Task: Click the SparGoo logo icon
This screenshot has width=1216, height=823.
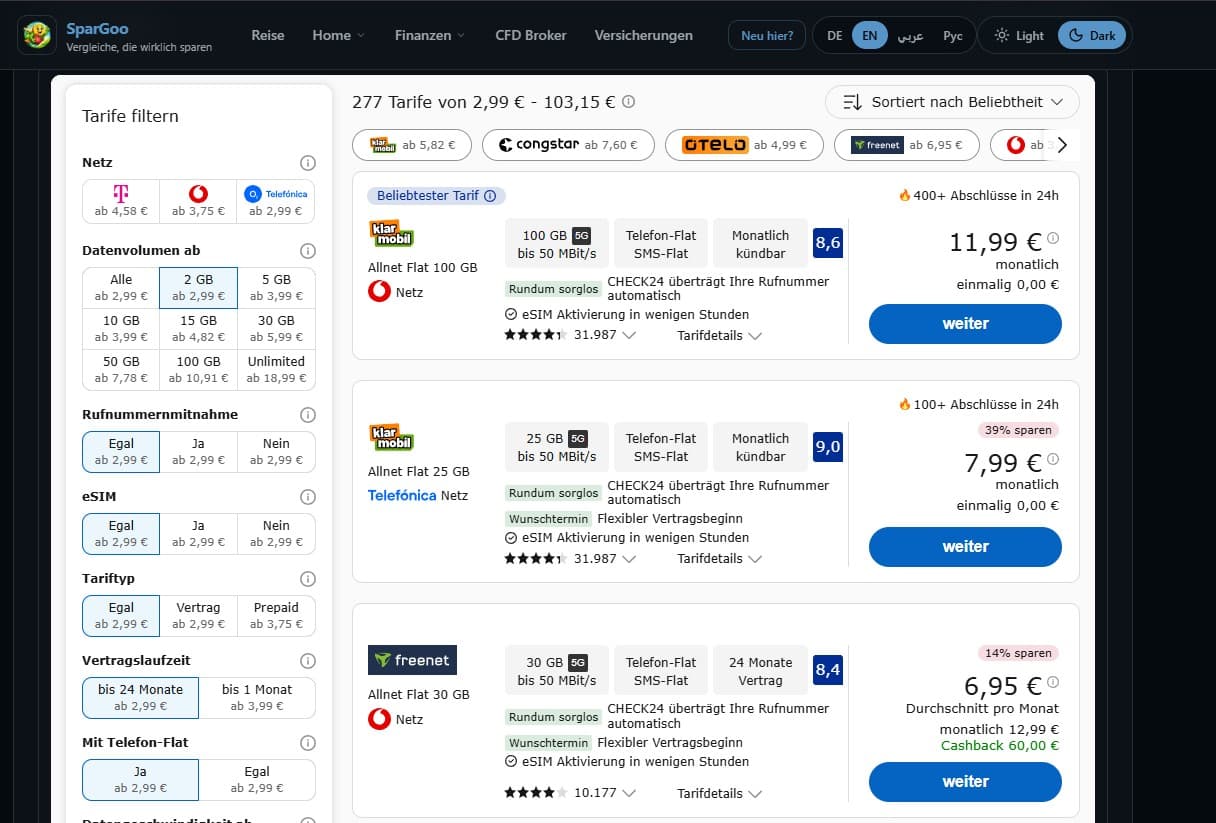Action: pos(37,35)
